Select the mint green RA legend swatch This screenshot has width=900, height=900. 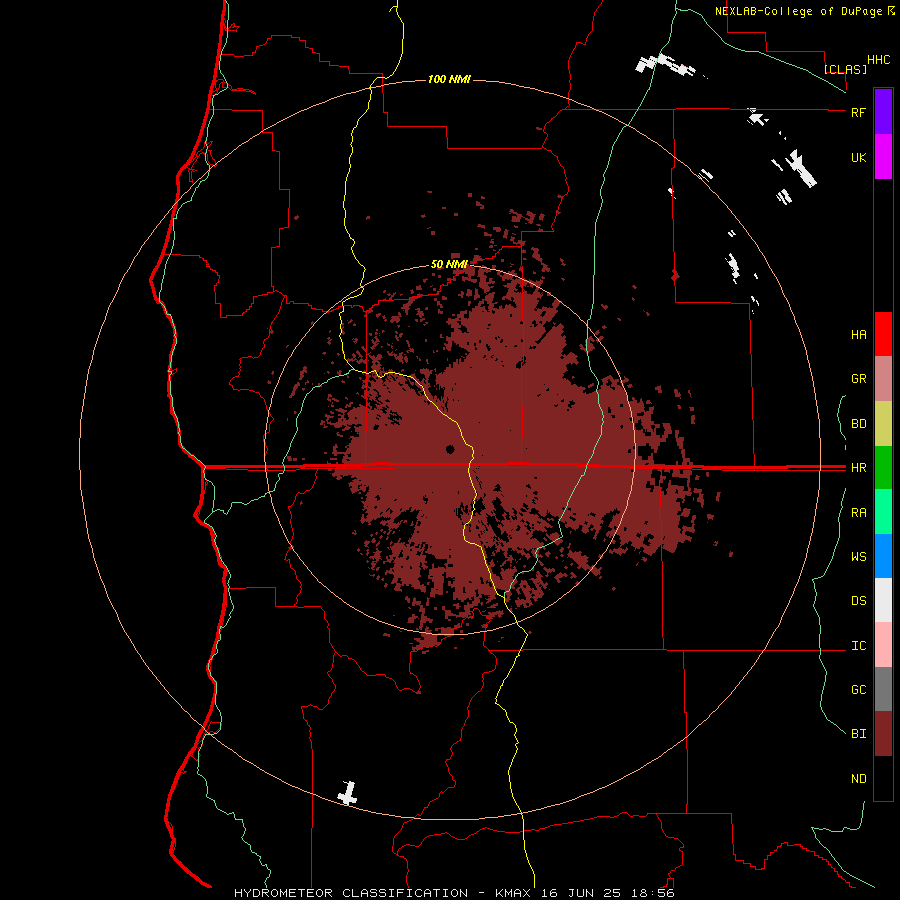883,512
